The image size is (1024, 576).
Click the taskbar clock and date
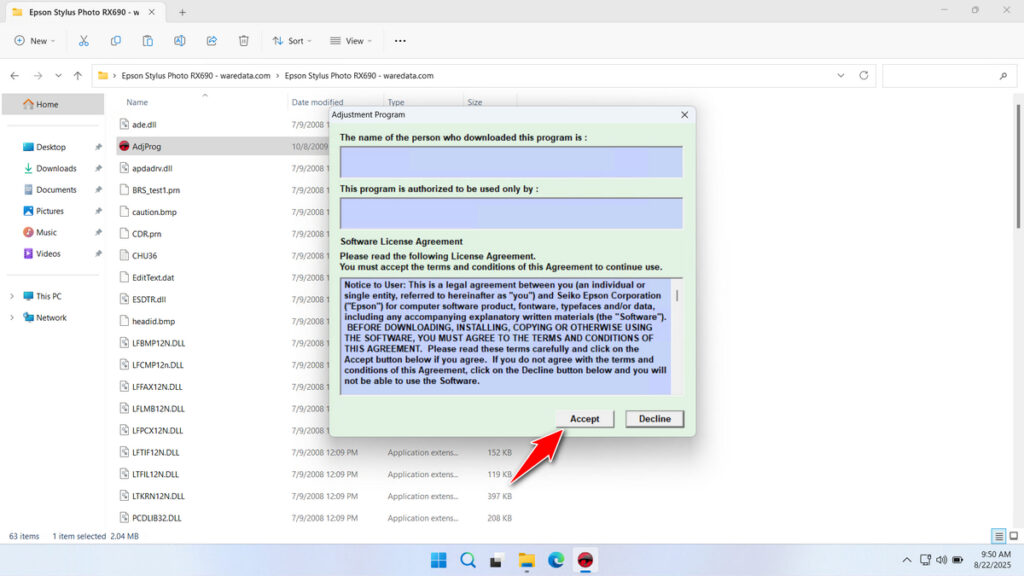992,560
